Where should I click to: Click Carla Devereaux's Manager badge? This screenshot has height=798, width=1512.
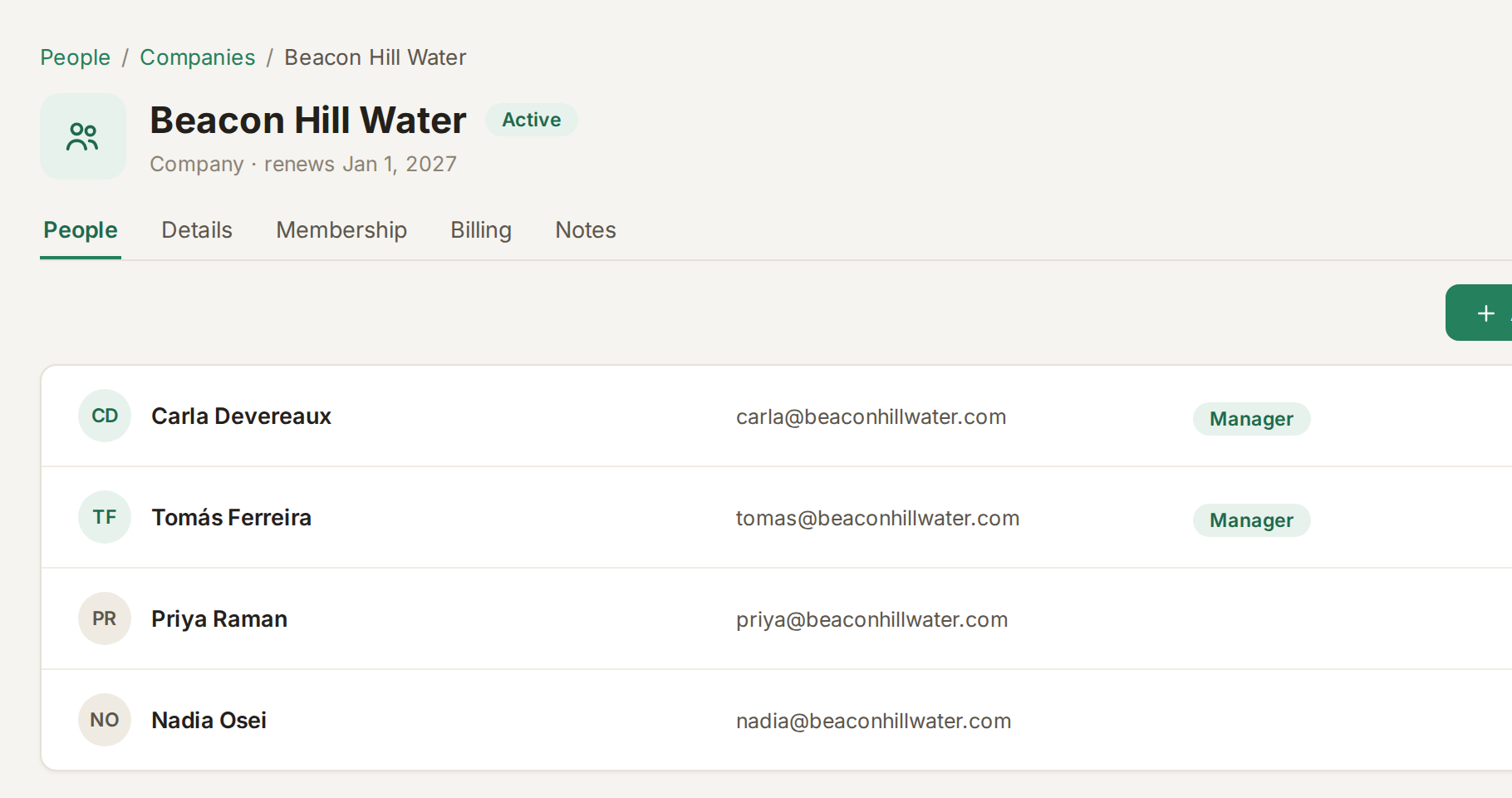pyautogui.click(x=1252, y=419)
